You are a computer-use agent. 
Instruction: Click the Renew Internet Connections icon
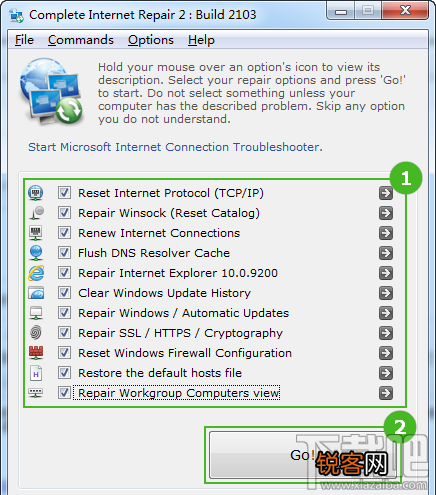point(36,233)
